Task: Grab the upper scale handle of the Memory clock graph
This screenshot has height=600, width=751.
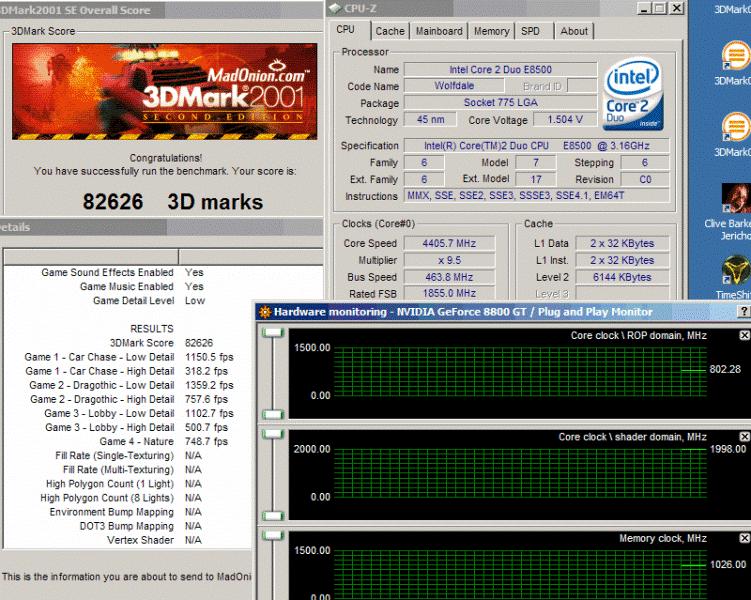Action: 273,535
